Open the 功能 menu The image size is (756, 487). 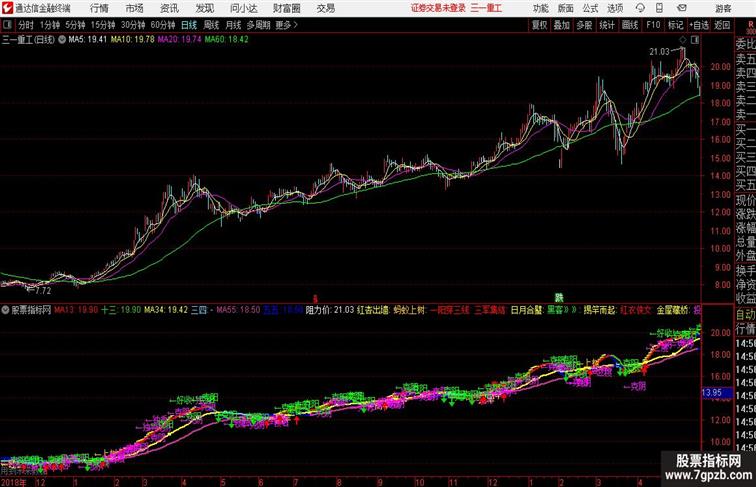pyautogui.click(x=540, y=8)
